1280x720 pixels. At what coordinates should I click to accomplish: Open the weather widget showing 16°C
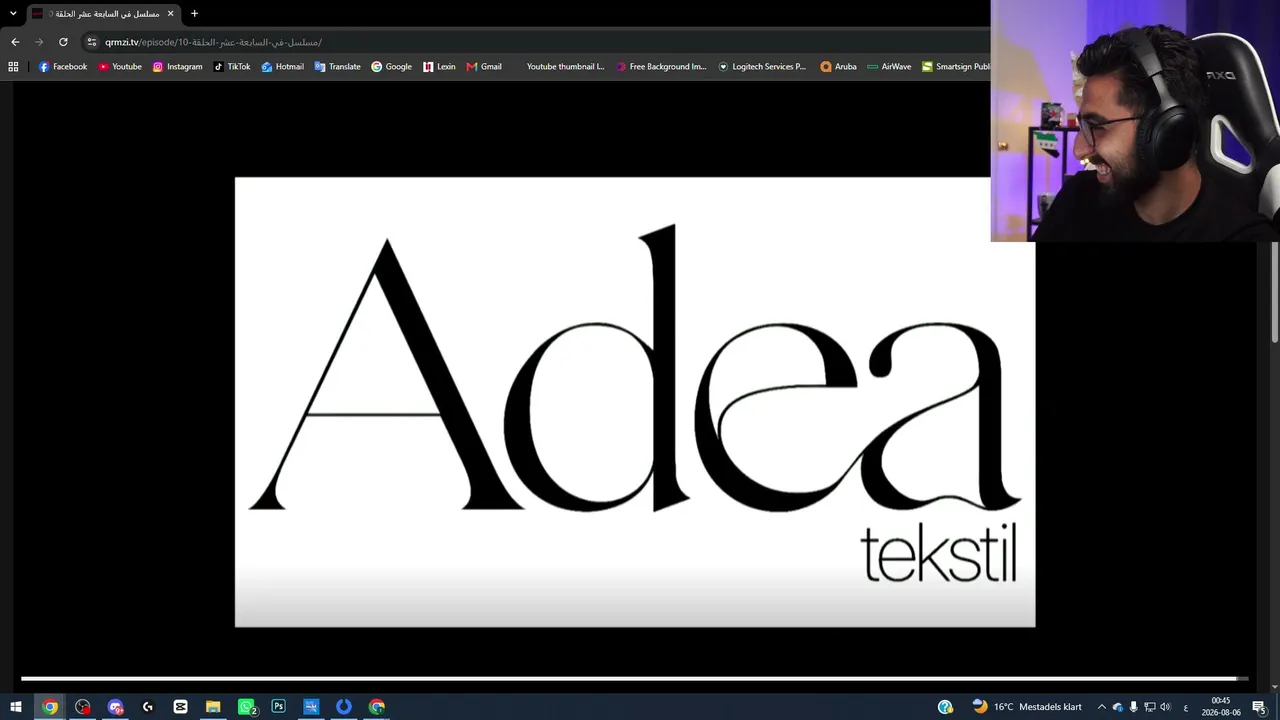[x=1027, y=707]
